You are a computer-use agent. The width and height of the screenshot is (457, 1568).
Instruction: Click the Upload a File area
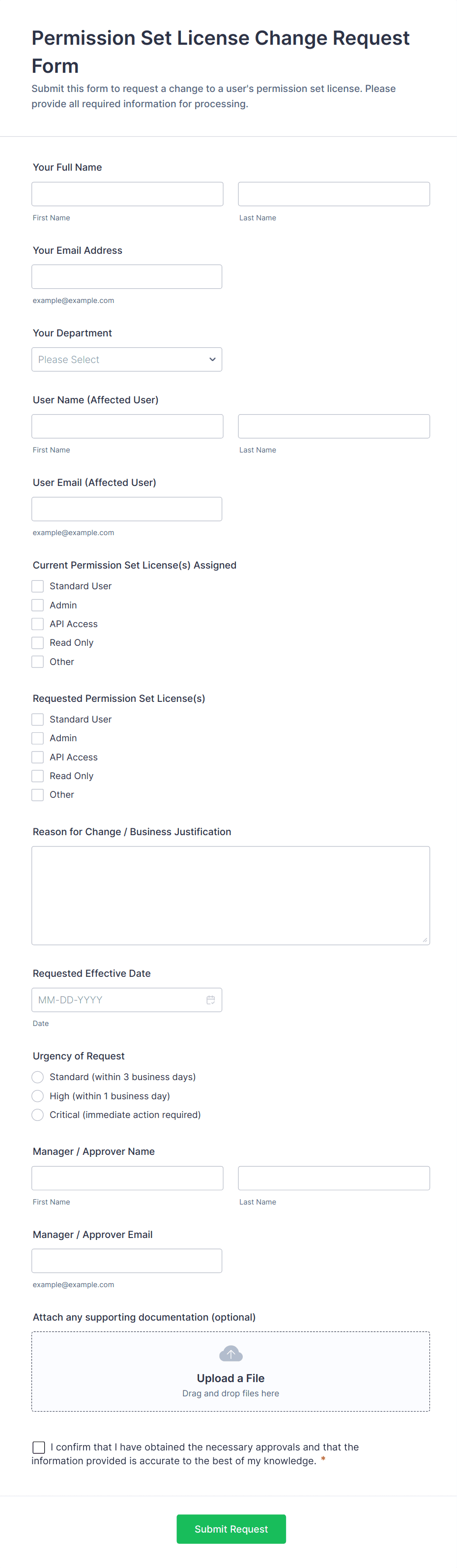tap(230, 1378)
